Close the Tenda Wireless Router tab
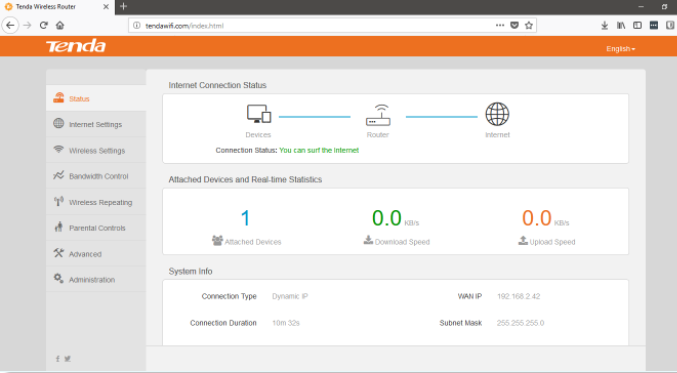The width and height of the screenshot is (677, 373). click(x=106, y=7)
